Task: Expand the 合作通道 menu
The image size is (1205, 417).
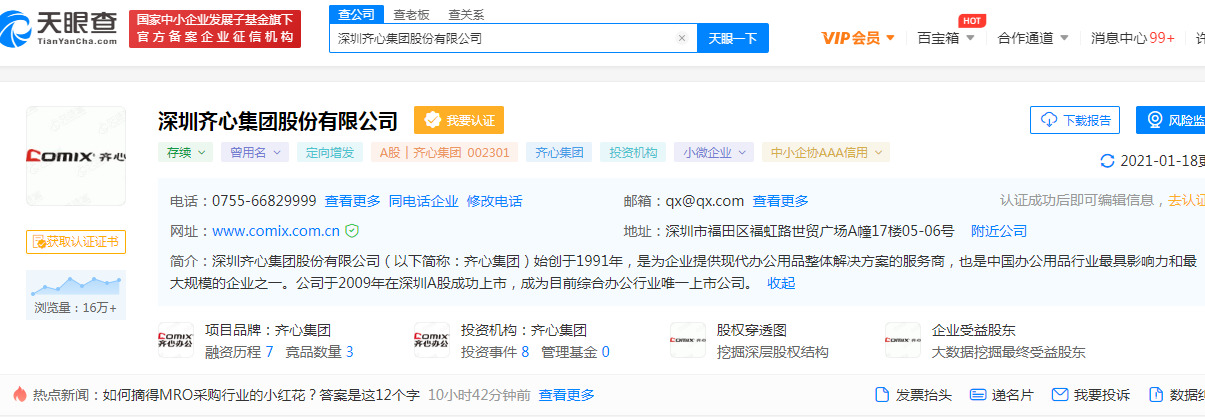Action: coord(1033,38)
